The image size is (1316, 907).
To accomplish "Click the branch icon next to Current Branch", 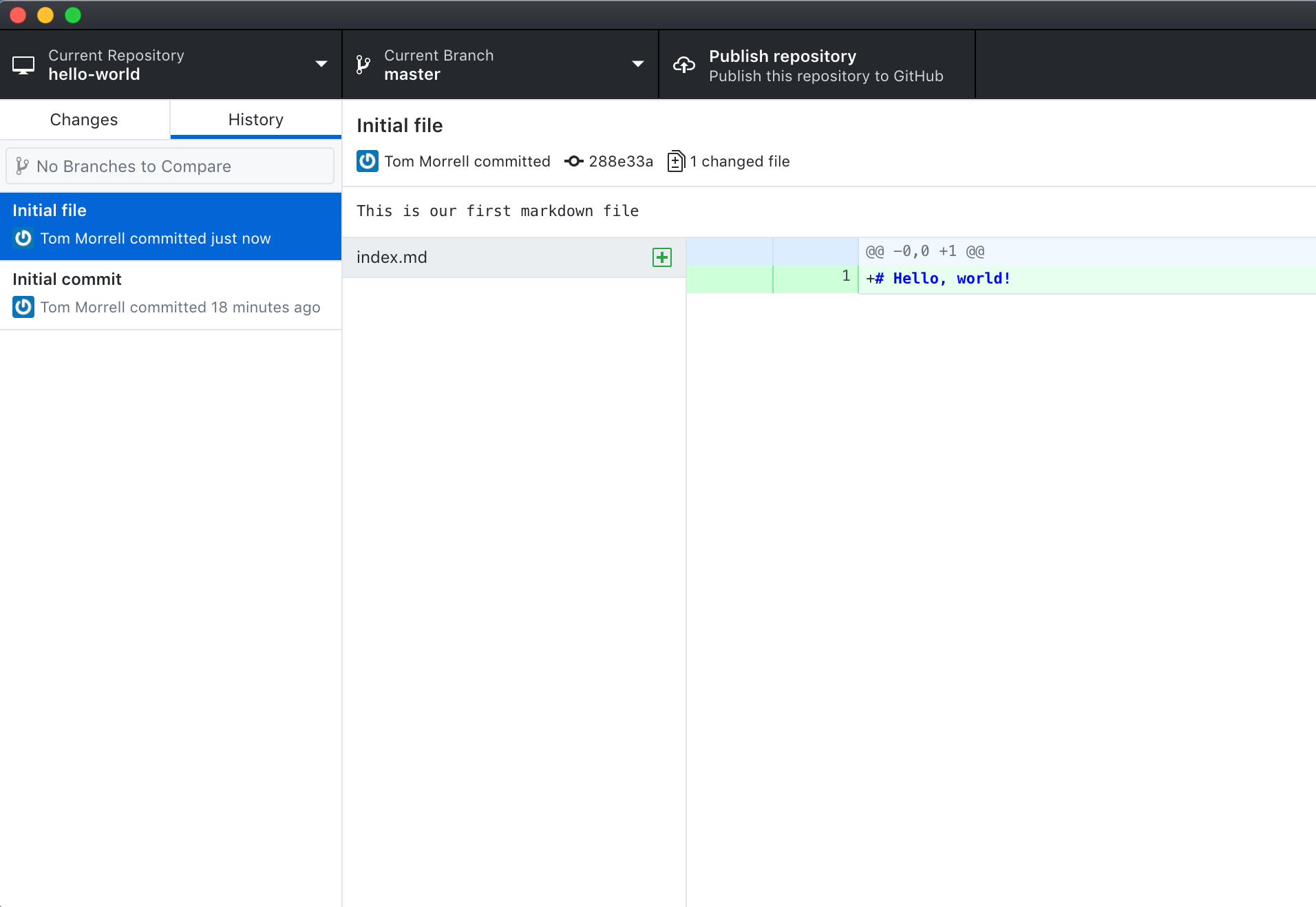I will coord(363,64).
